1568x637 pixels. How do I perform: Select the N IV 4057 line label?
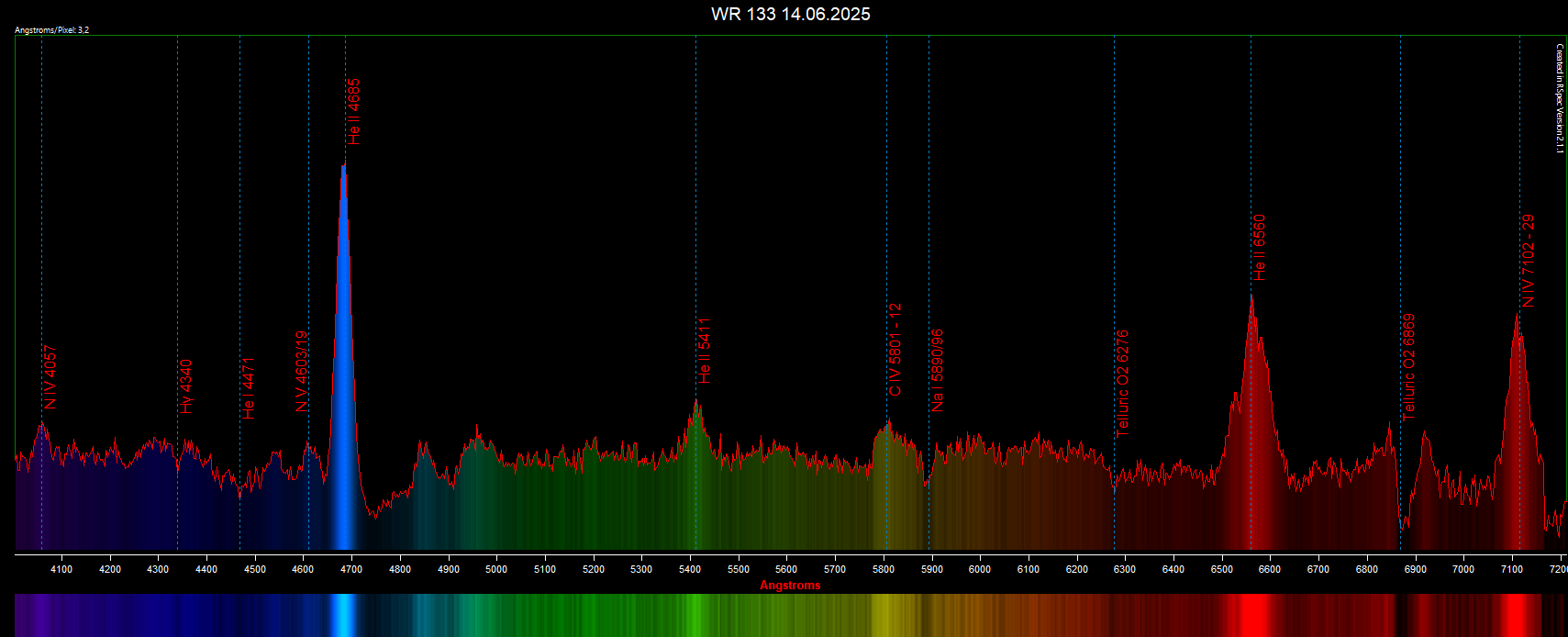pos(50,377)
